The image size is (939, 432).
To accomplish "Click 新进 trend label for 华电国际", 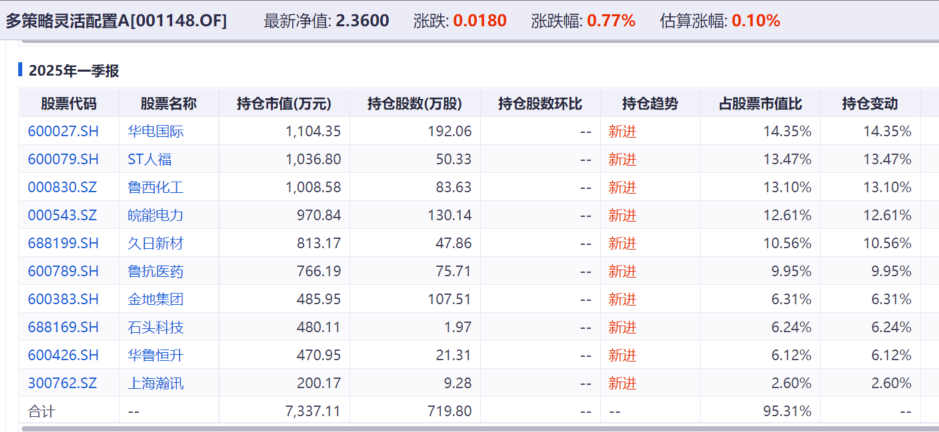I will [622, 131].
